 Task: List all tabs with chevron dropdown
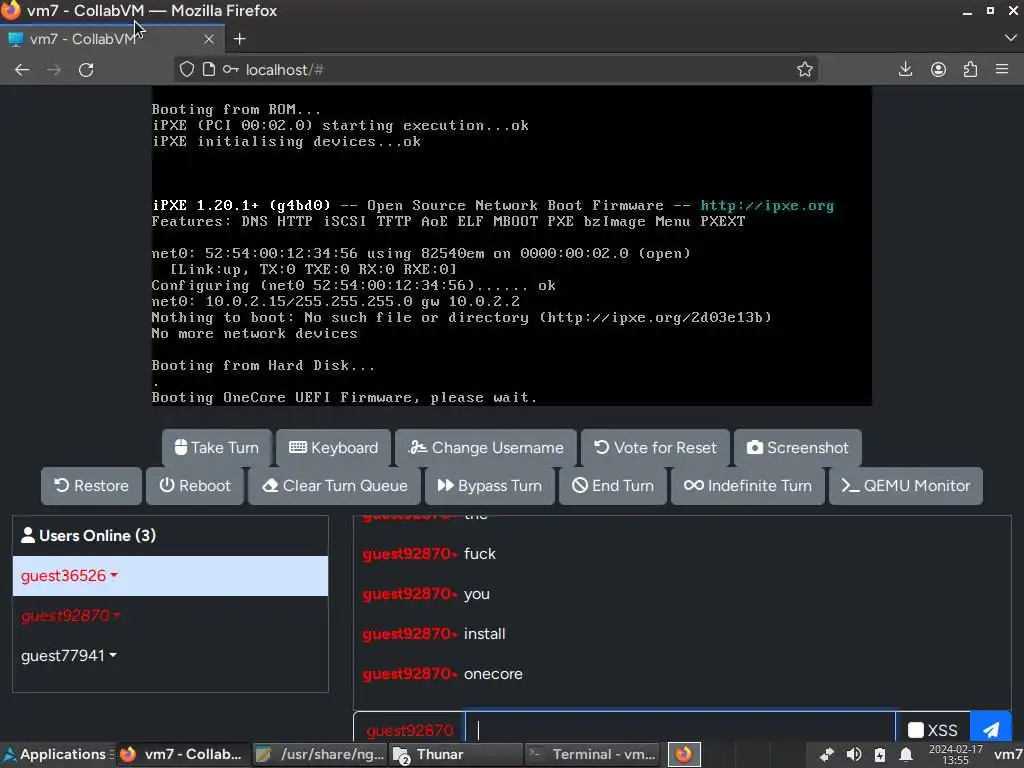tap(1010, 38)
